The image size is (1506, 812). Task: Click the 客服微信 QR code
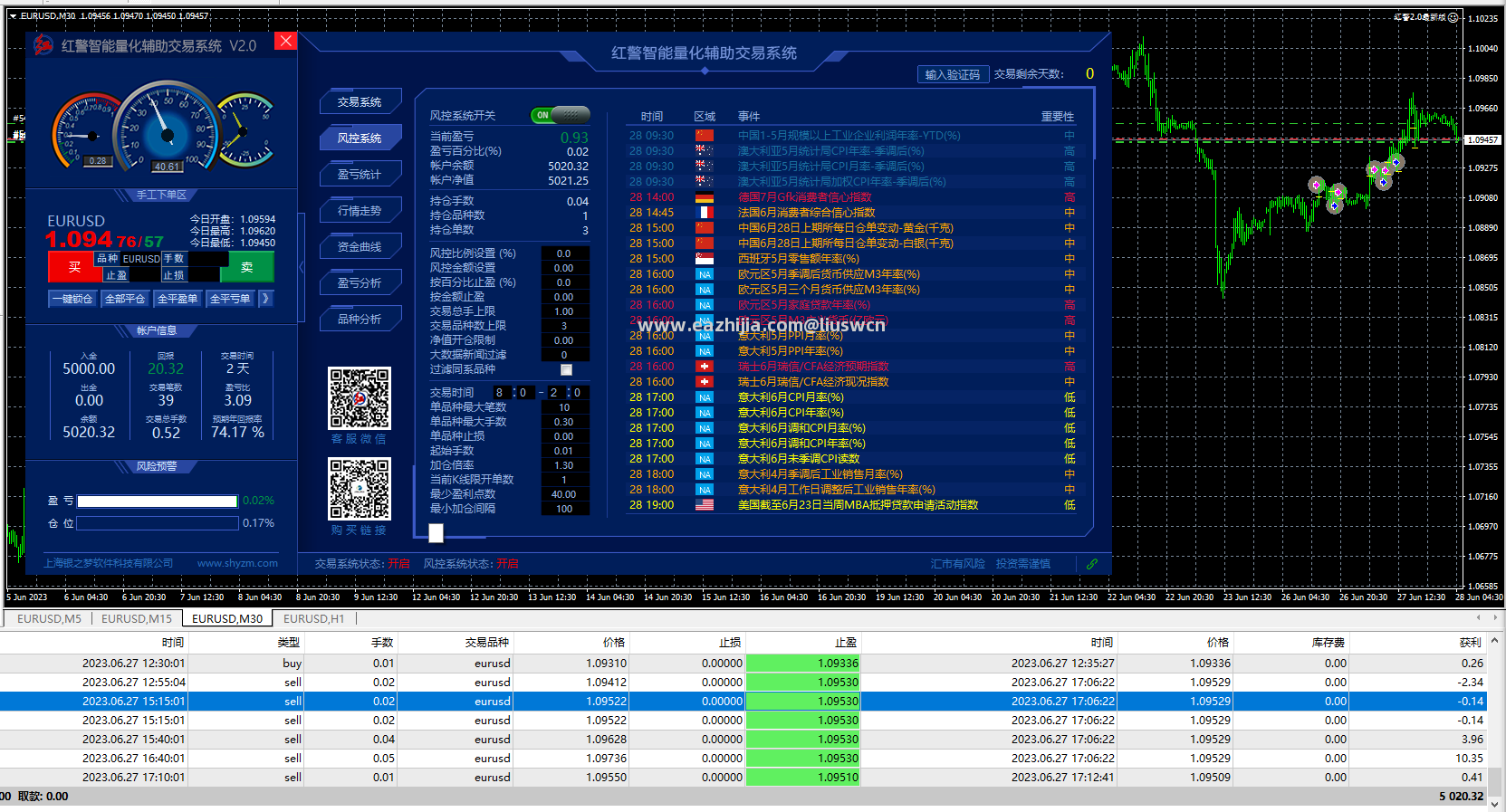[x=360, y=398]
